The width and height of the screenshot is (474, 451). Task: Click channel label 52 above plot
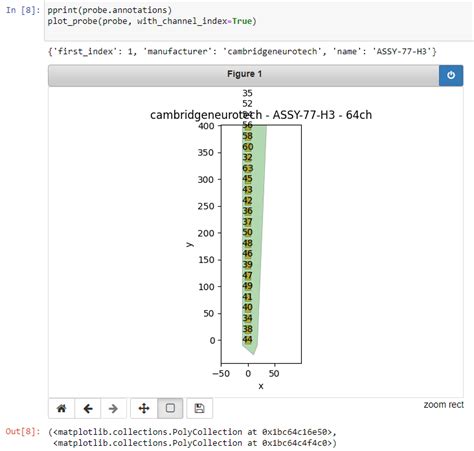click(x=247, y=104)
